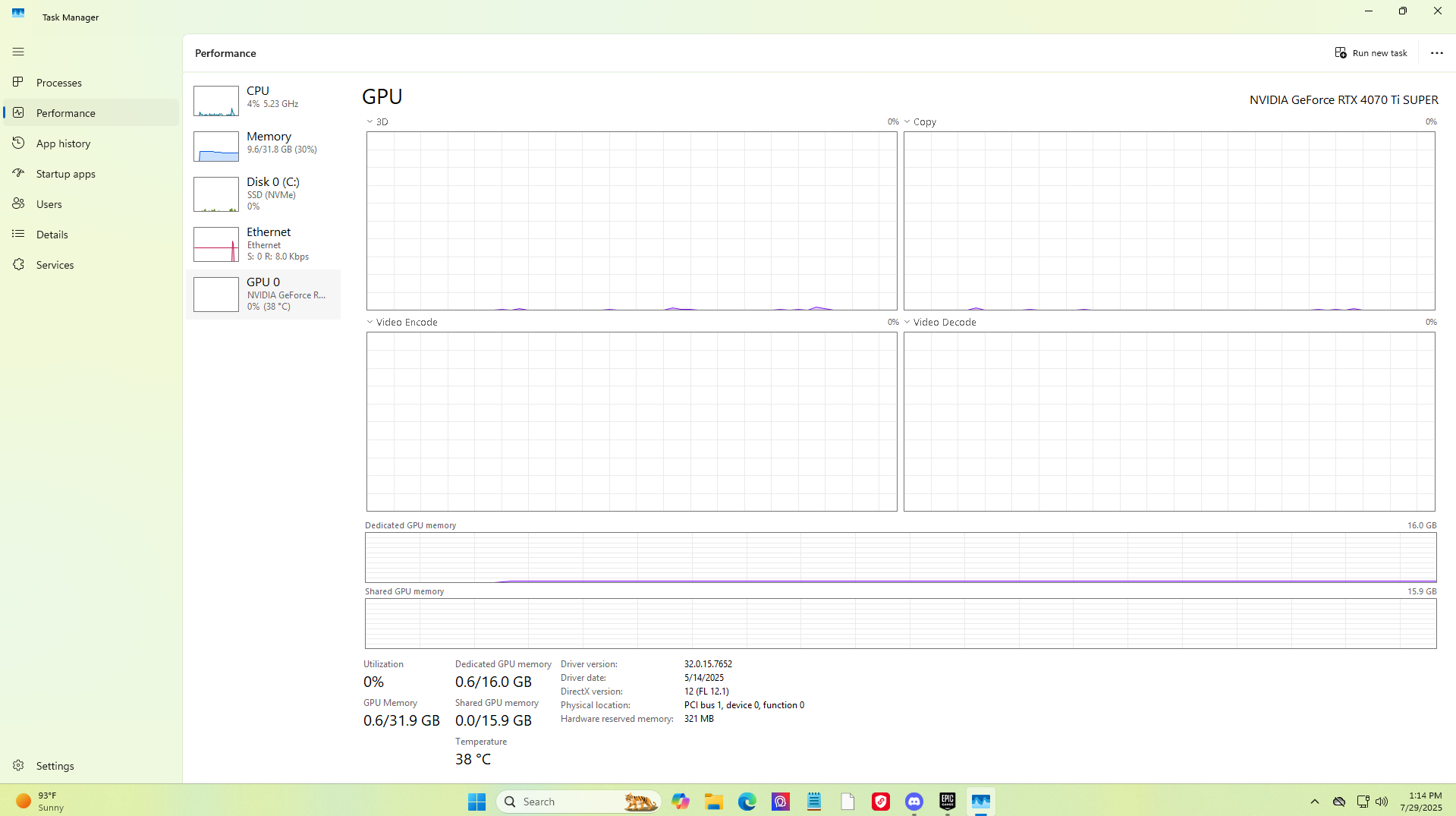Click the driver version 32.0.15.7652

(x=708, y=663)
